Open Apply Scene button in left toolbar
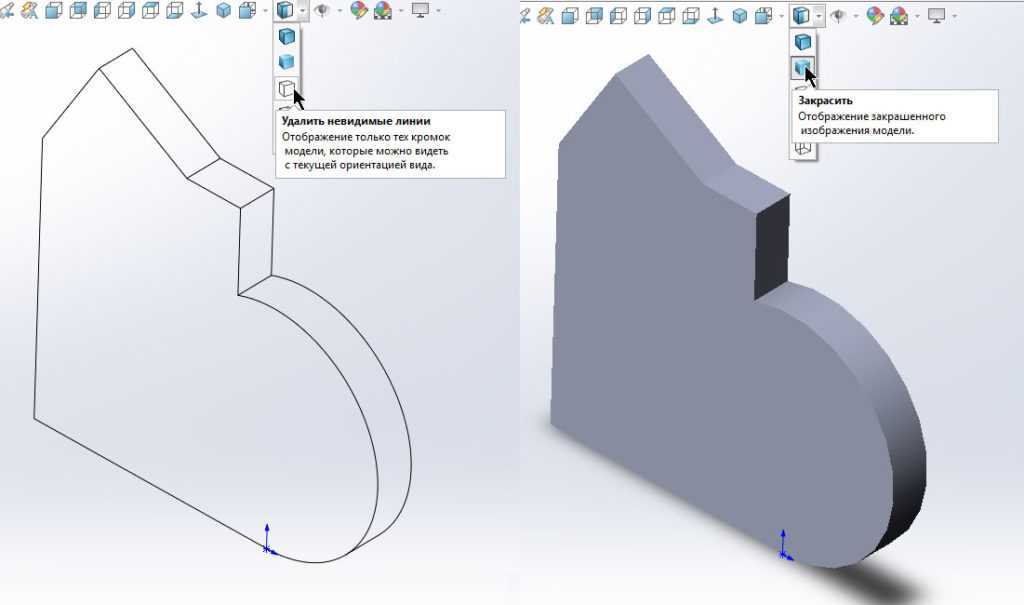 tap(384, 12)
